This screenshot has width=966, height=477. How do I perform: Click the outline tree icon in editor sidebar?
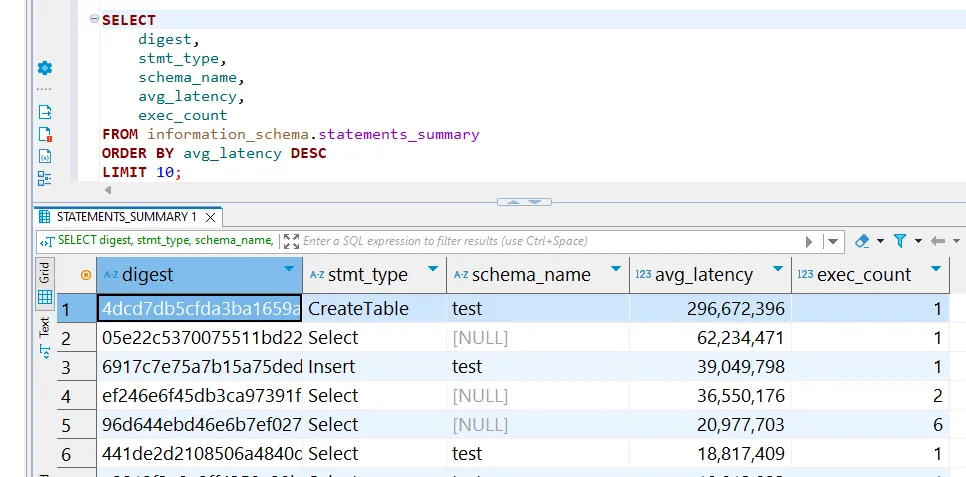coord(44,178)
